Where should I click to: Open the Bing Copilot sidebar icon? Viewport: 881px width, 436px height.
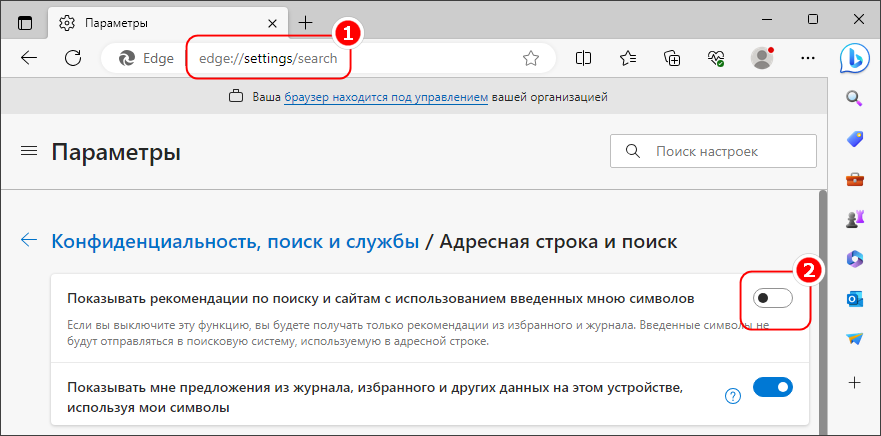click(x=855, y=58)
